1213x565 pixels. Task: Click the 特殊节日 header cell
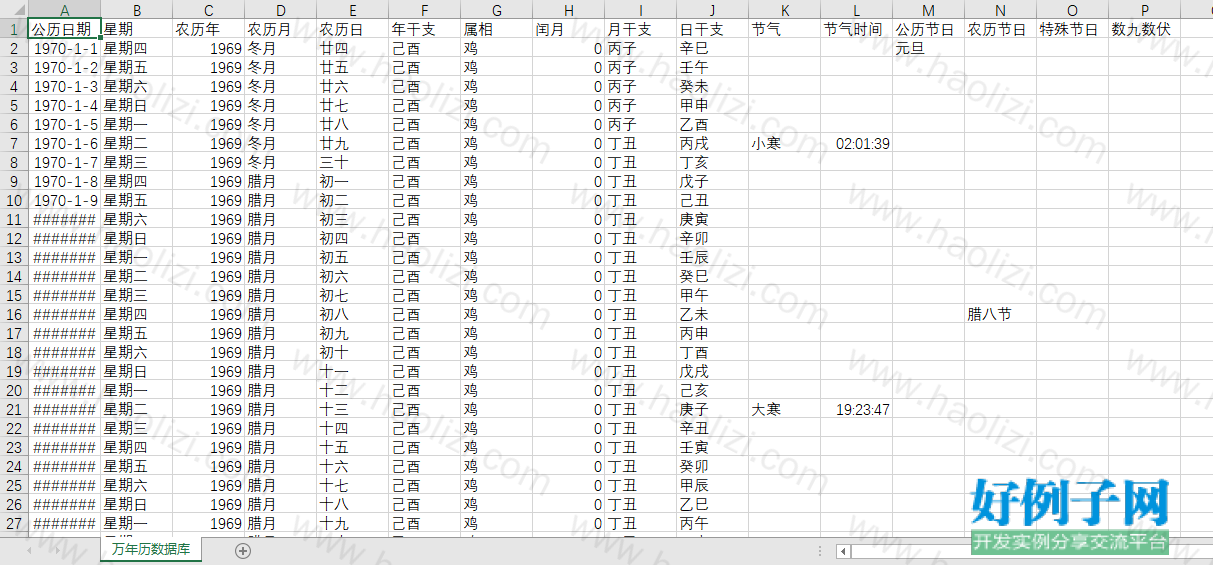click(x=1073, y=29)
